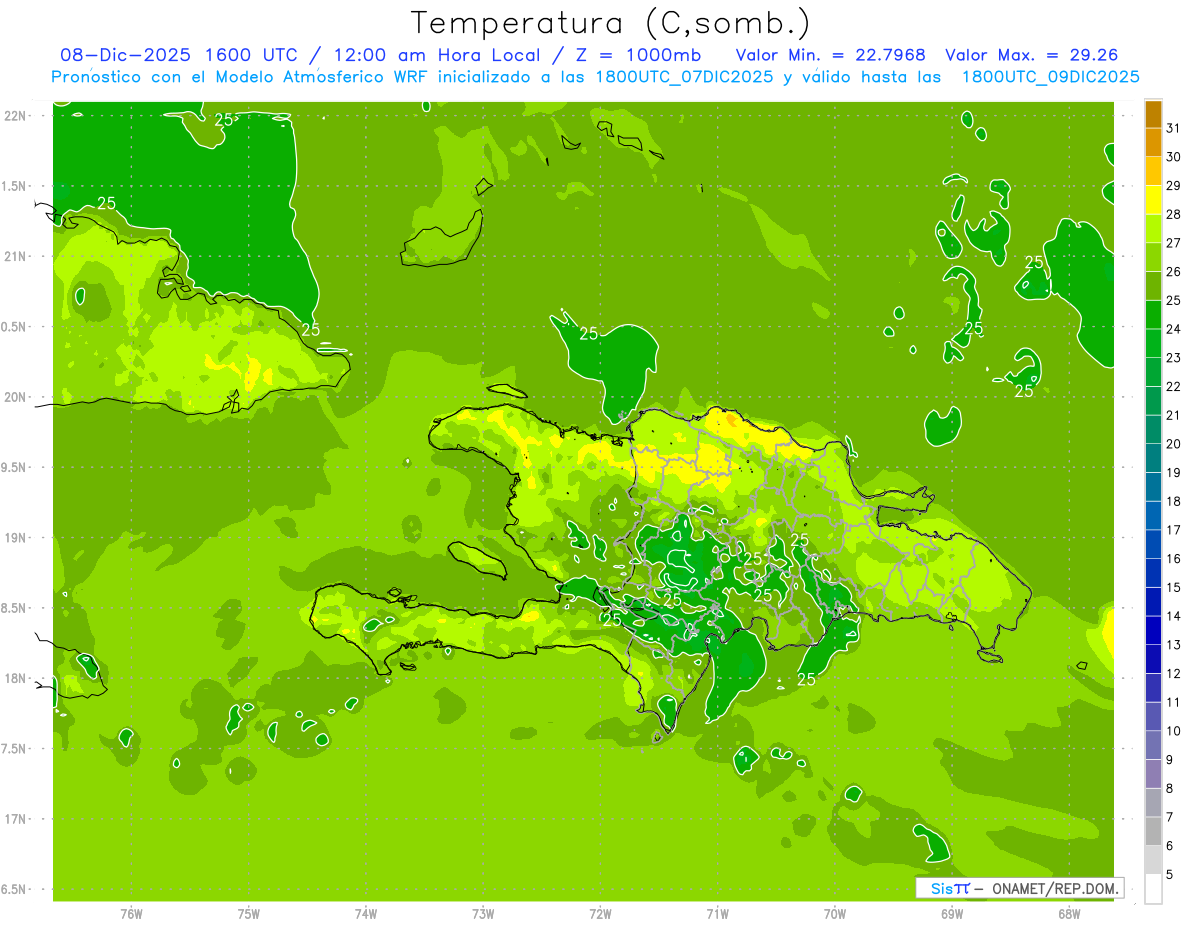Pick the dark blue swatch between 13 and 14
Screen dimensions: 1200x927
click(x=1153, y=630)
